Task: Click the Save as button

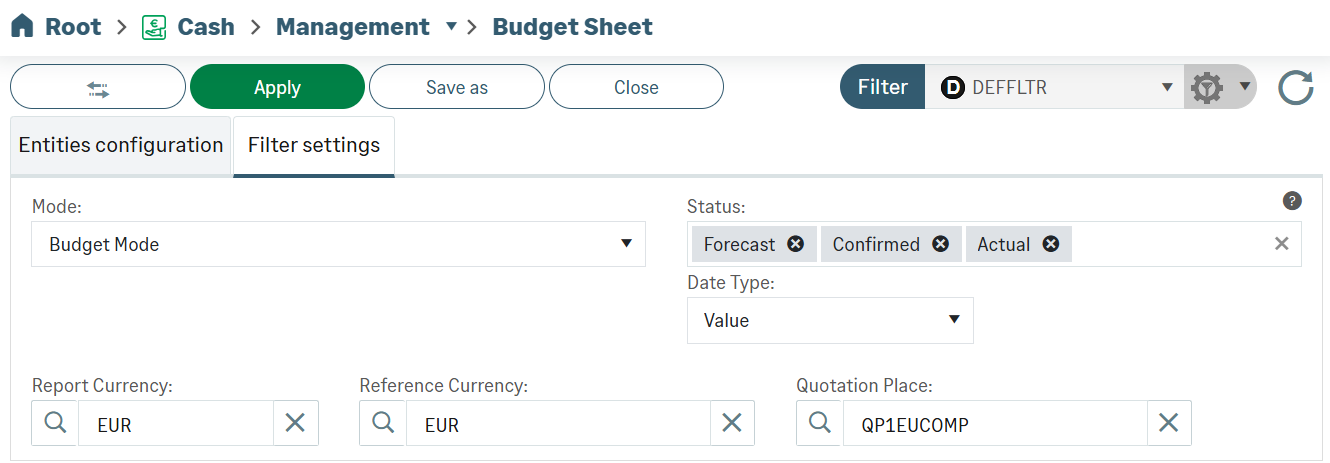Action: coord(457,87)
